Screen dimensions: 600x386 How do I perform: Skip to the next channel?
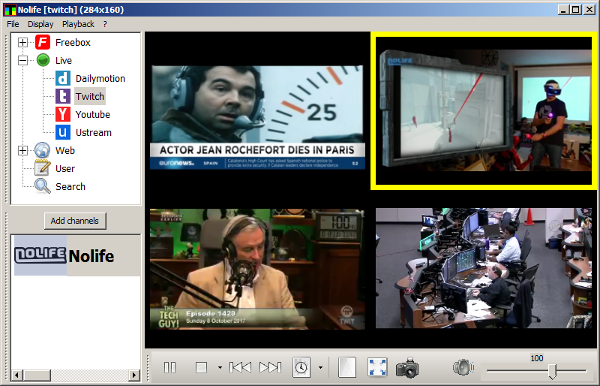tap(270, 368)
